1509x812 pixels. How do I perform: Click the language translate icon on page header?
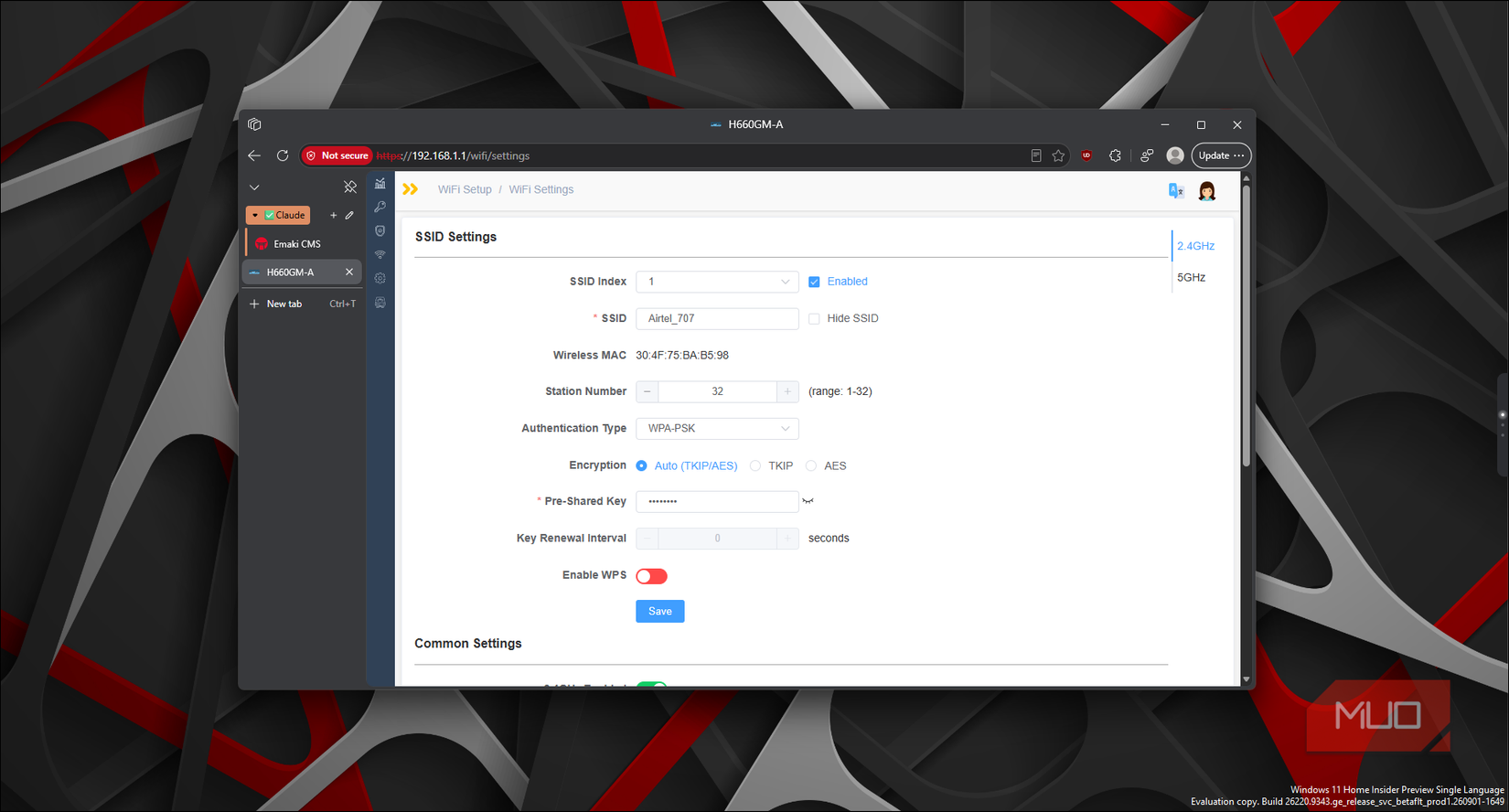pos(1176,190)
